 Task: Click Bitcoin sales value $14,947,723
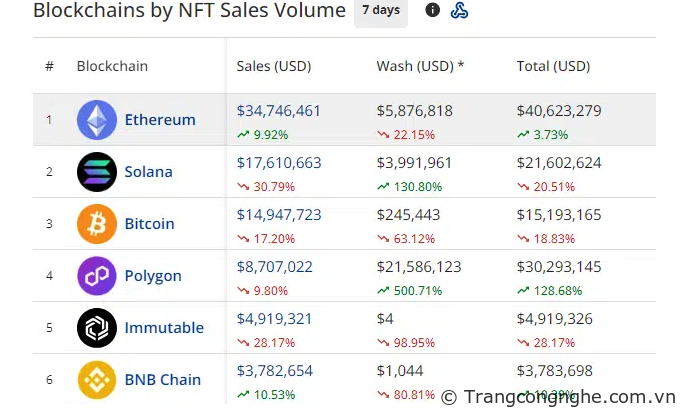(x=279, y=215)
